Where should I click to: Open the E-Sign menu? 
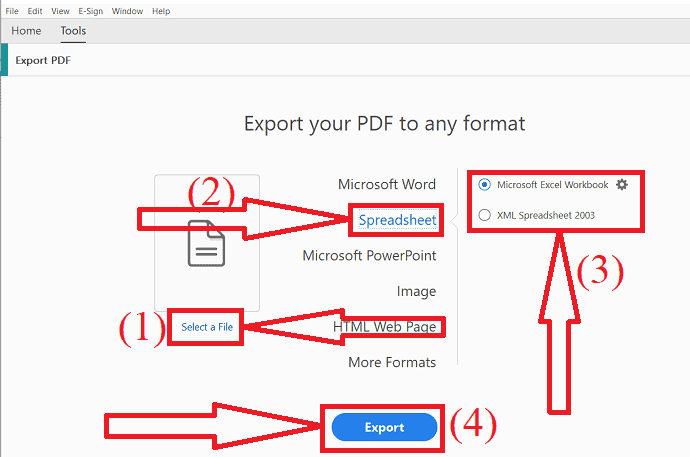91,11
